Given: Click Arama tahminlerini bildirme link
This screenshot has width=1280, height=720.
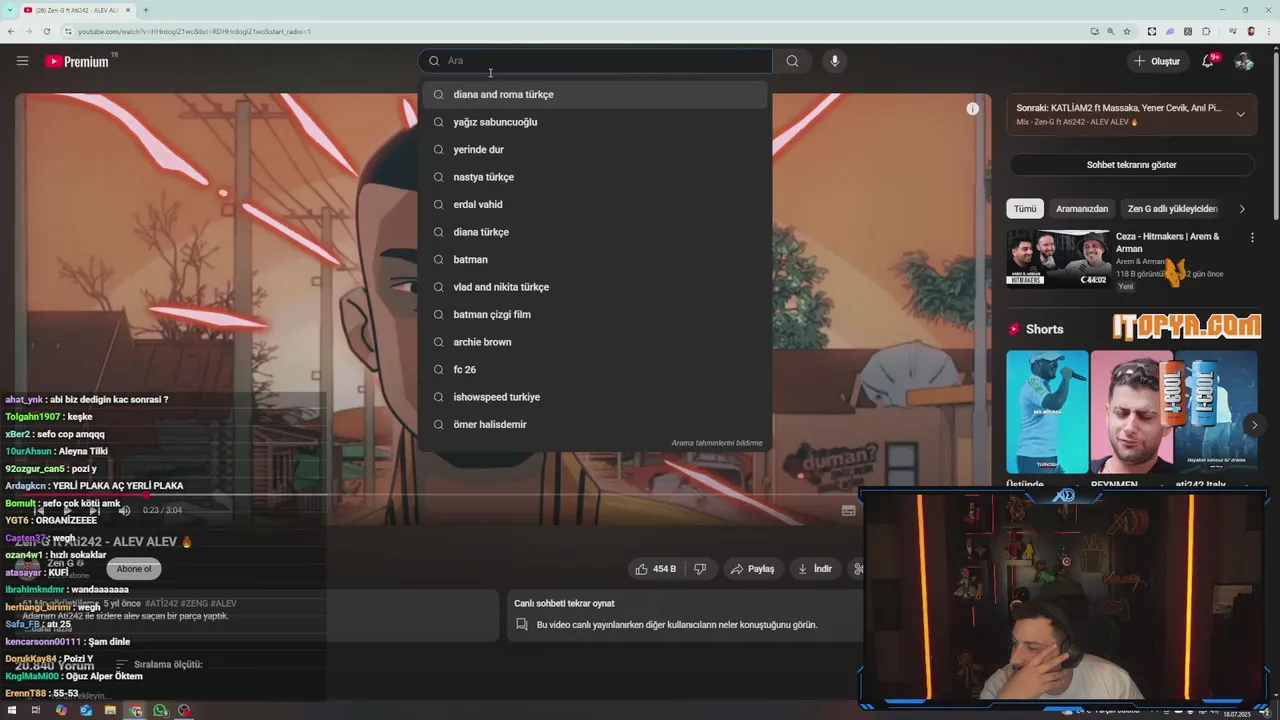Looking at the screenshot, I should [x=717, y=443].
